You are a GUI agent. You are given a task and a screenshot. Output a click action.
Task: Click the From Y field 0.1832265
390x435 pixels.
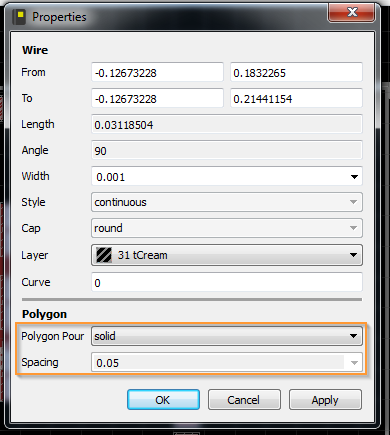point(296,72)
